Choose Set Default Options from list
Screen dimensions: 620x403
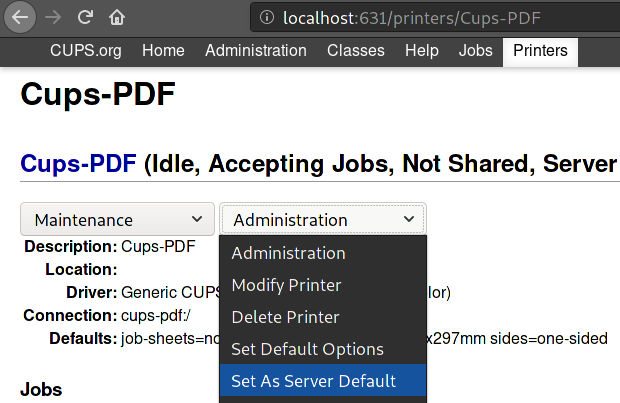(323, 349)
